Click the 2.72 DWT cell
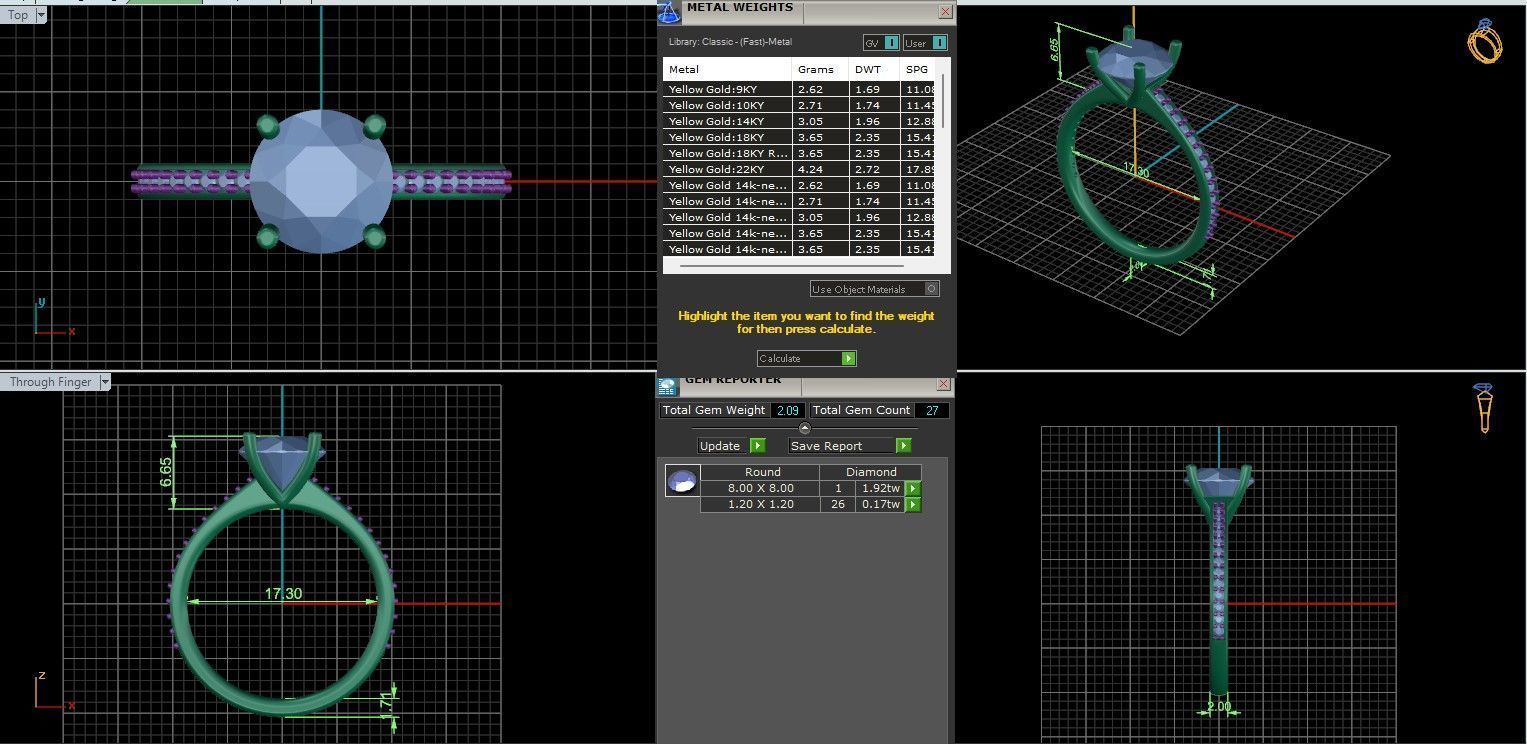 pyautogui.click(x=873, y=170)
